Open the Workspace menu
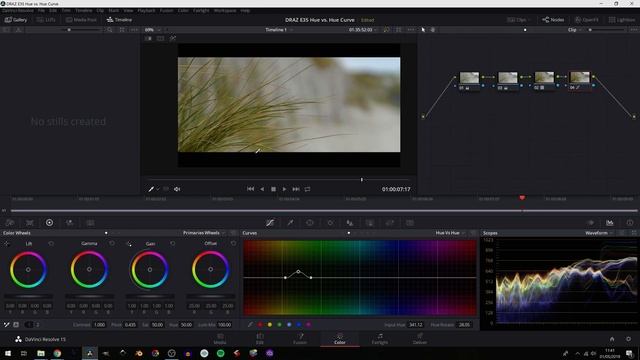Image resolution: width=640 pixels, height=360 pixels. [x=225, y=11]
